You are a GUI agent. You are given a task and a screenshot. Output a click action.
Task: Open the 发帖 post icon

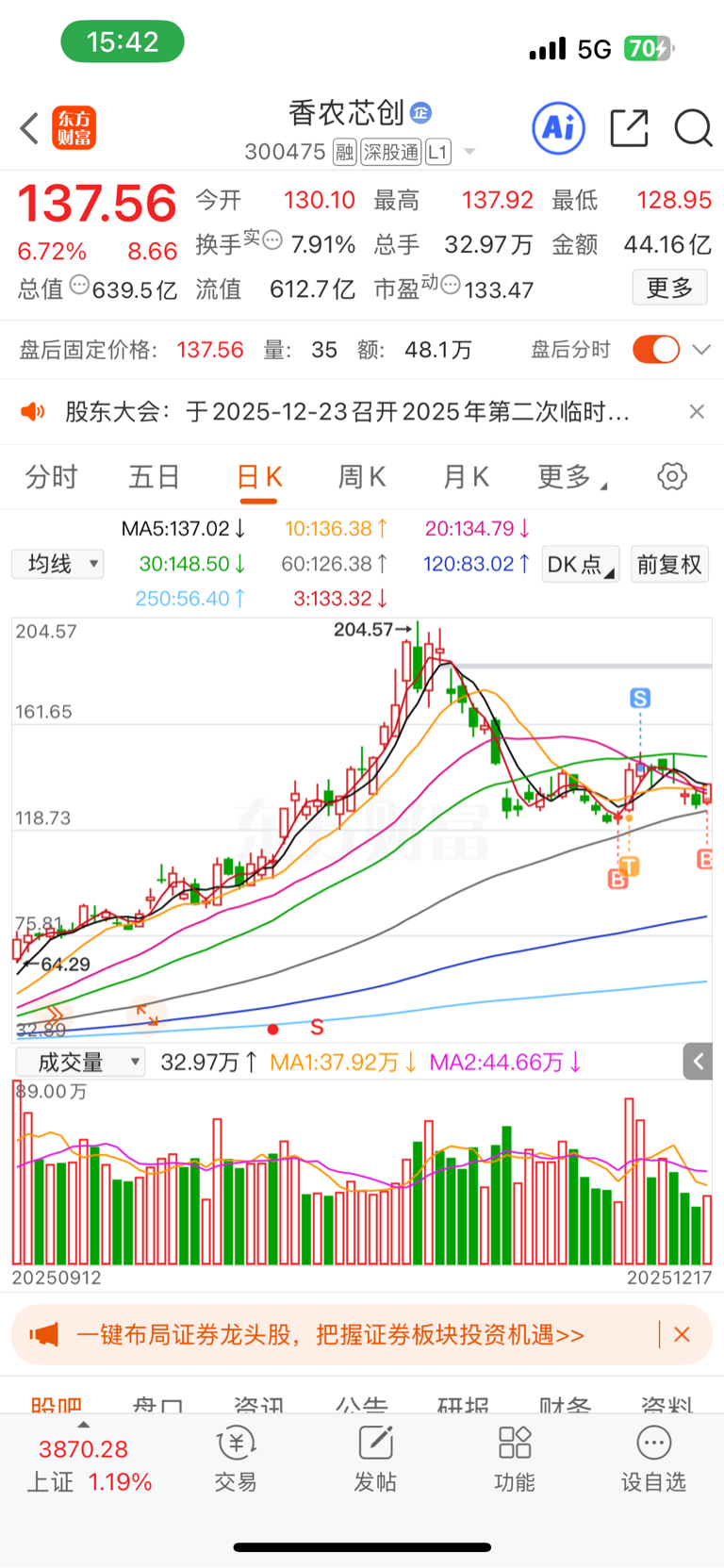point(375,1460)
